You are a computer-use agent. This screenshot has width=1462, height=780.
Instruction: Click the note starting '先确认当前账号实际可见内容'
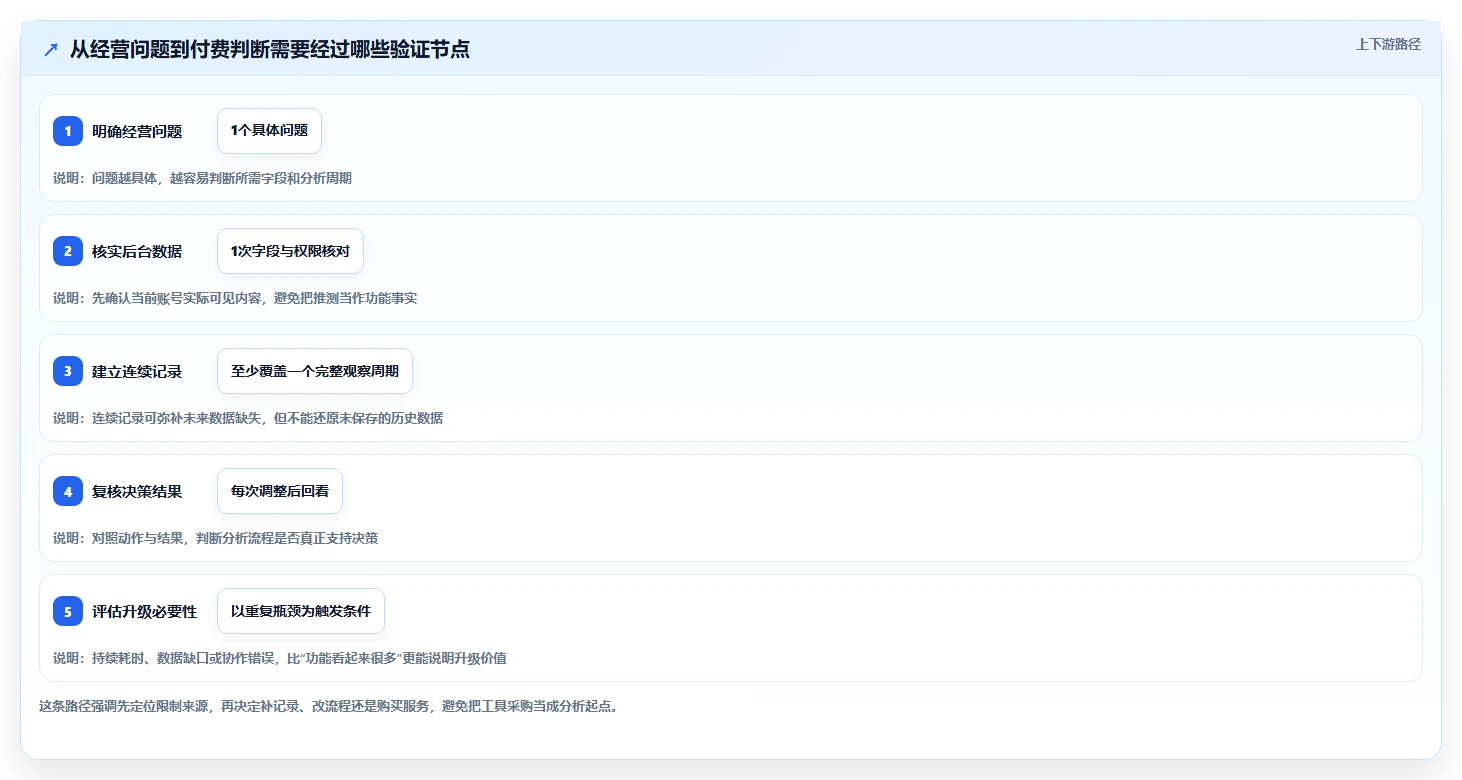coord(235,298)
